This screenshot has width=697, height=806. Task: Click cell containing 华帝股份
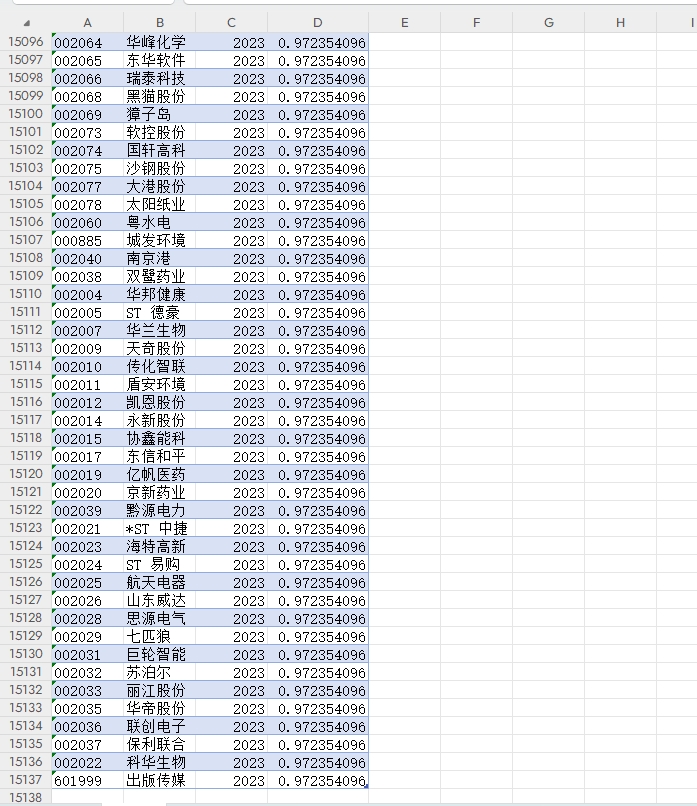pos(159,707)
